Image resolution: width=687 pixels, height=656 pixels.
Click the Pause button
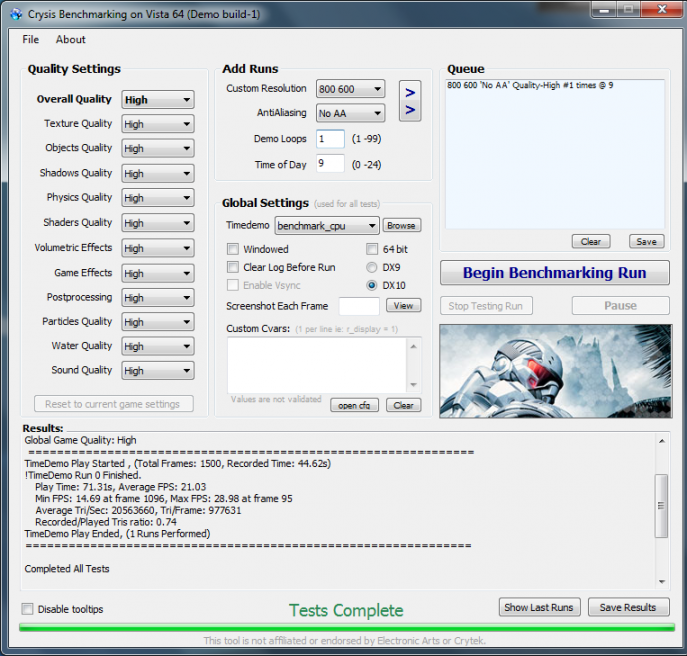pos(620,306)
